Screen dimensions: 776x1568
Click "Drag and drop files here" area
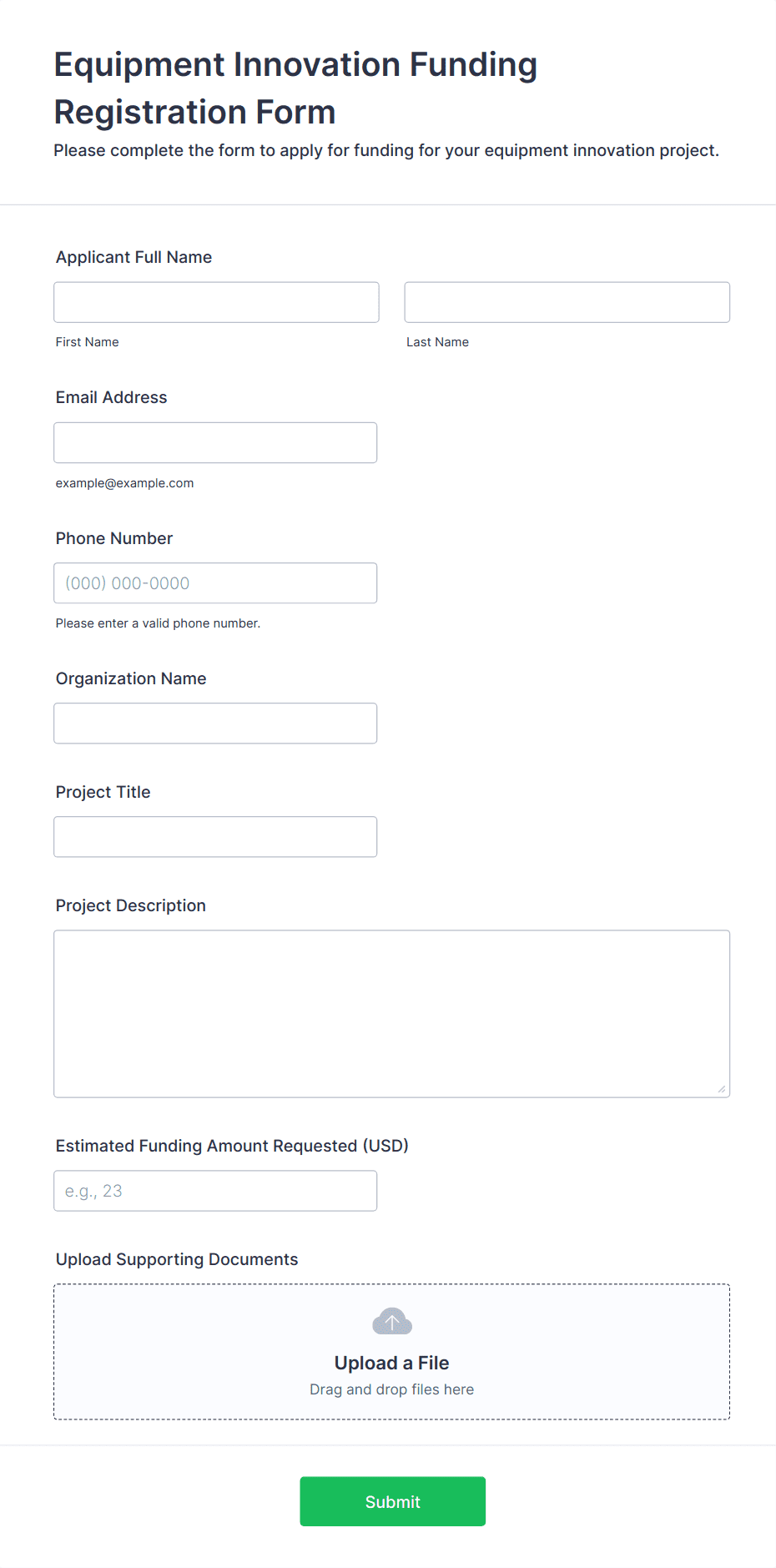click(x=391, y=1389)
